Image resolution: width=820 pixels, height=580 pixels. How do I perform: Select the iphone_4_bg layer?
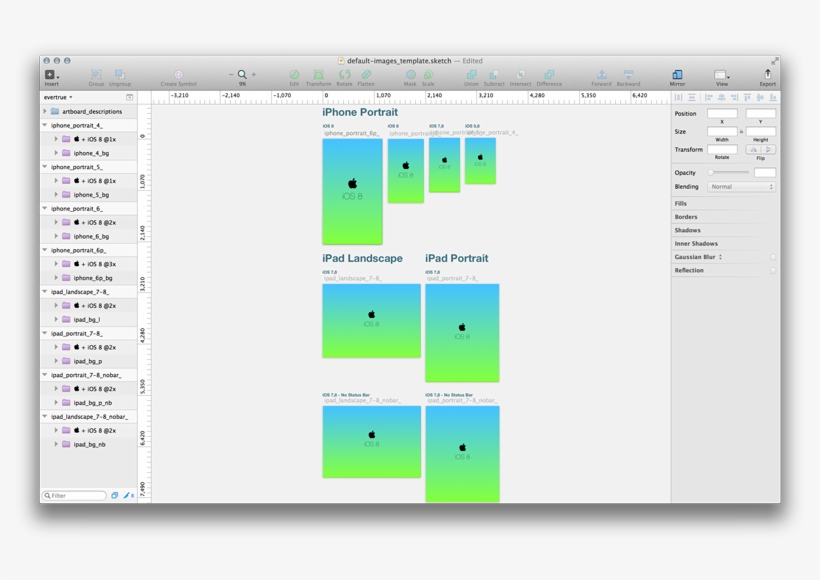coord(91,153)
